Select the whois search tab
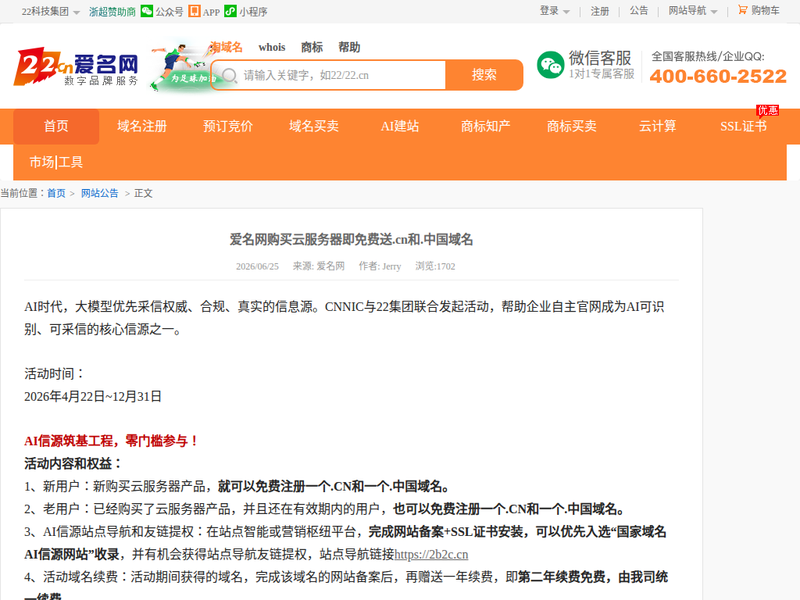Viewport: 800px width, 600px height. point(271,47)
